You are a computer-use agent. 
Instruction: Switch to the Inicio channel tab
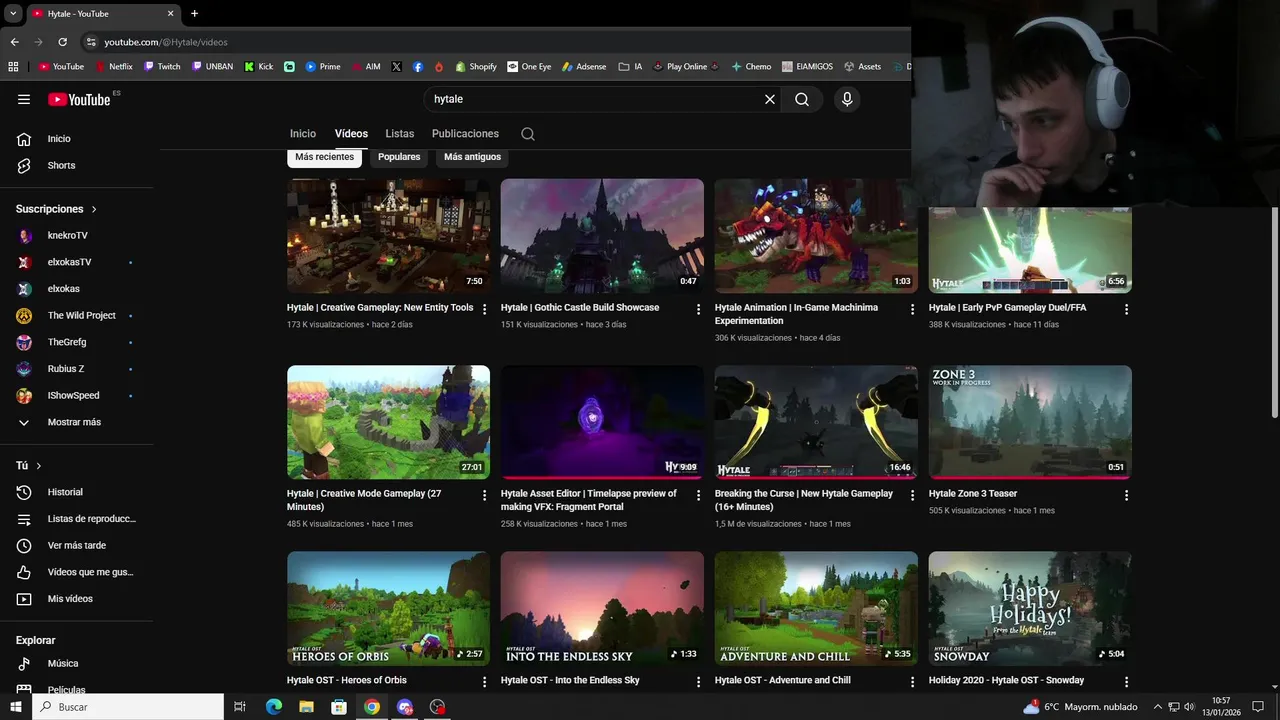point(303,134)
